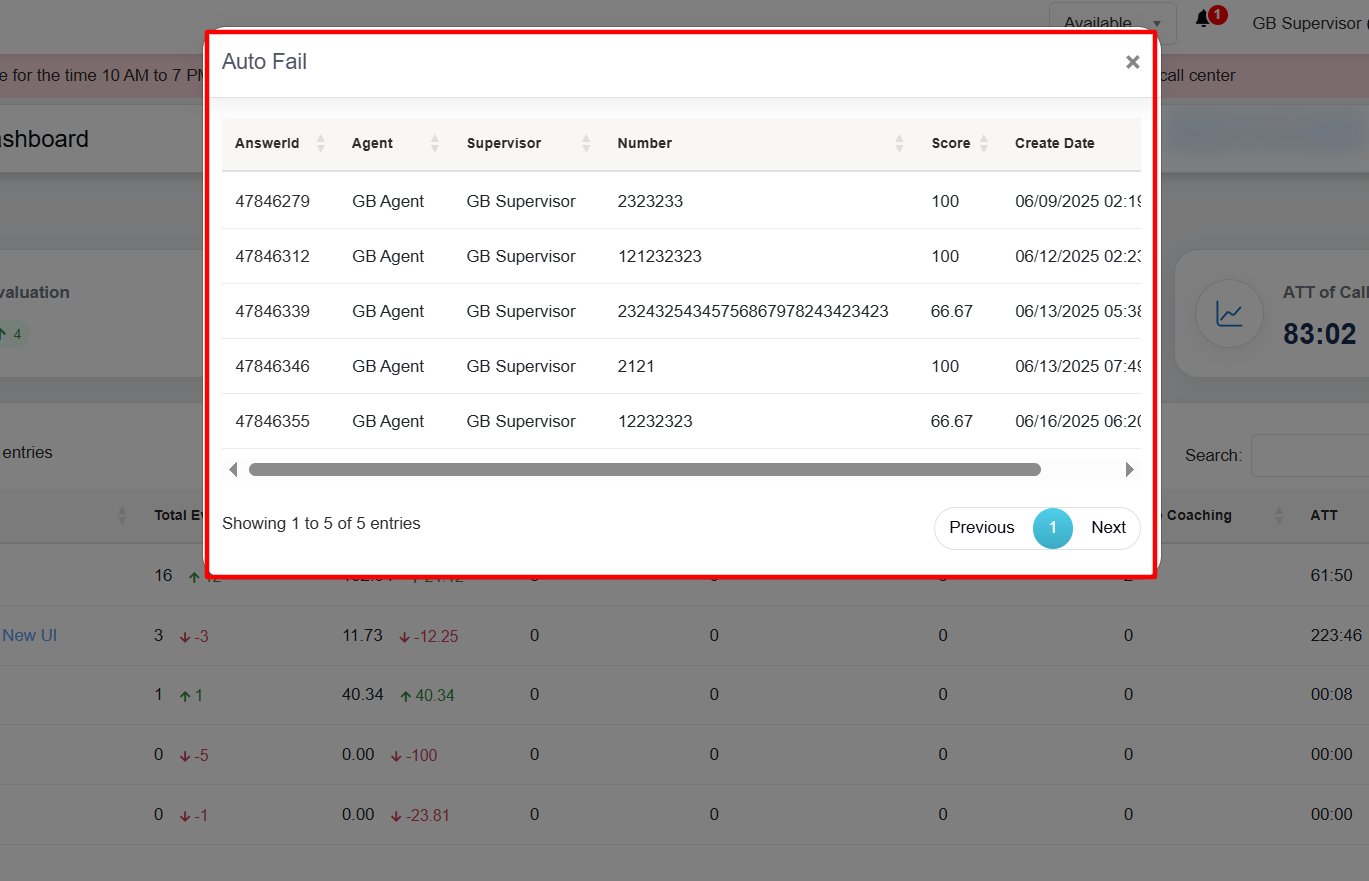Select page 1 in pagination
Image resolution: width=1369 pixels, height=881 pixels.
1052,528
